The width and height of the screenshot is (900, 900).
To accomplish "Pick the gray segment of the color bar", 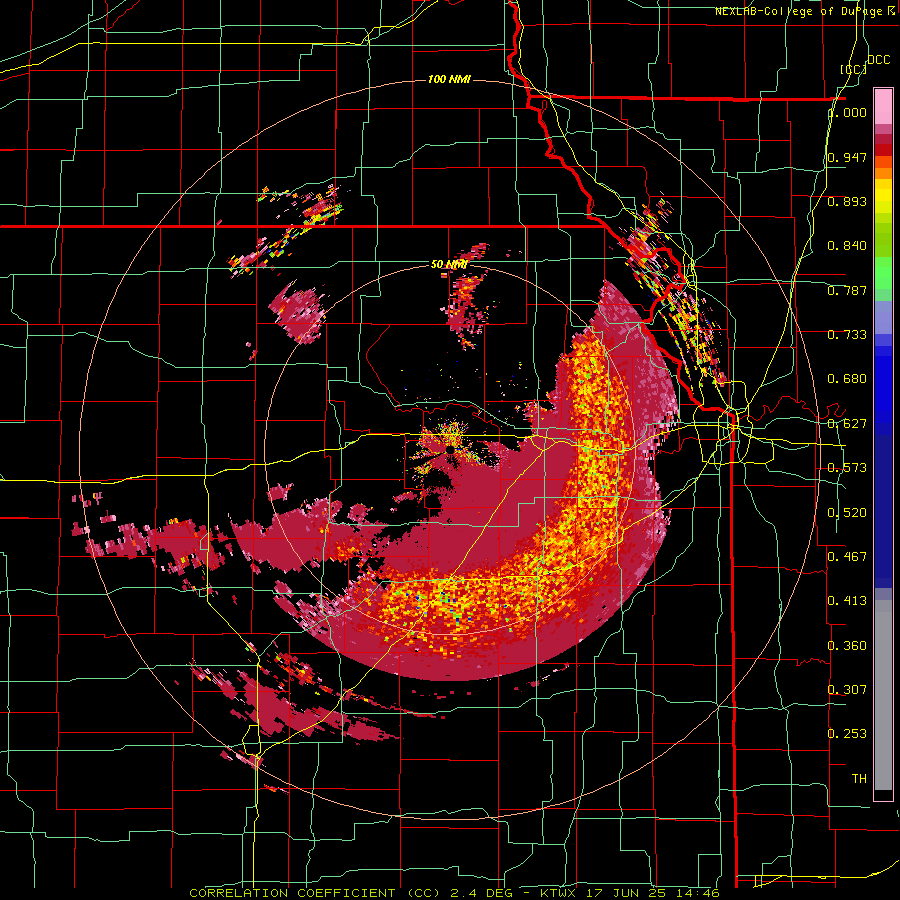I will point(883,695).
